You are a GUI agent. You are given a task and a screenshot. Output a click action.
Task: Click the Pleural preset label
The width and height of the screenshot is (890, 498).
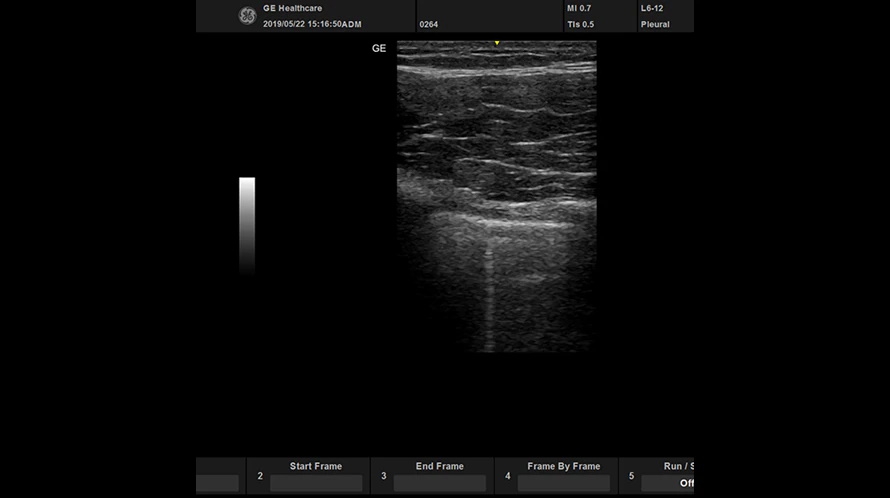pos(655,24)
